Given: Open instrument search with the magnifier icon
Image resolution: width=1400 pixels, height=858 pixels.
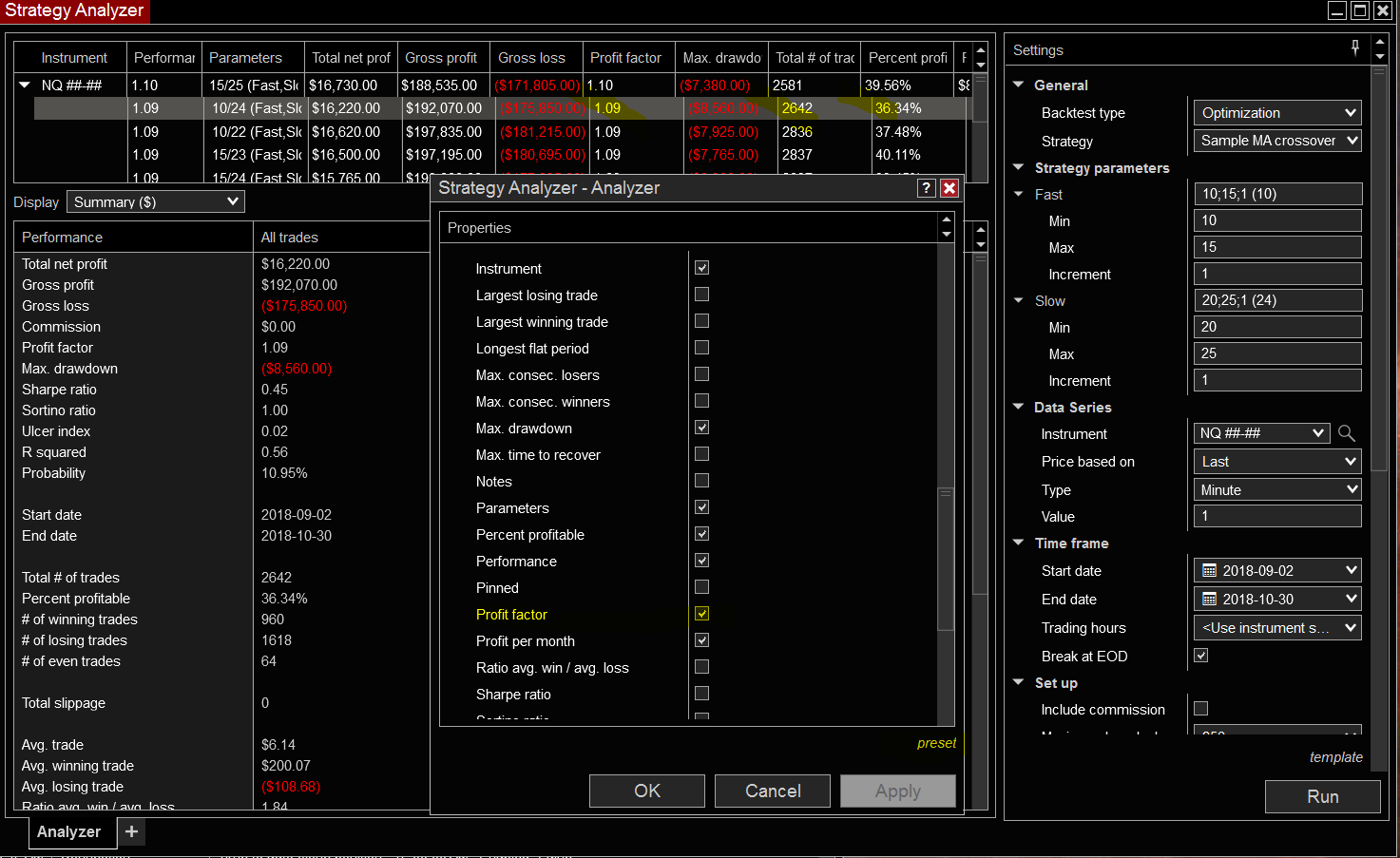Looking at the screenshot, I should point(1347,433).
